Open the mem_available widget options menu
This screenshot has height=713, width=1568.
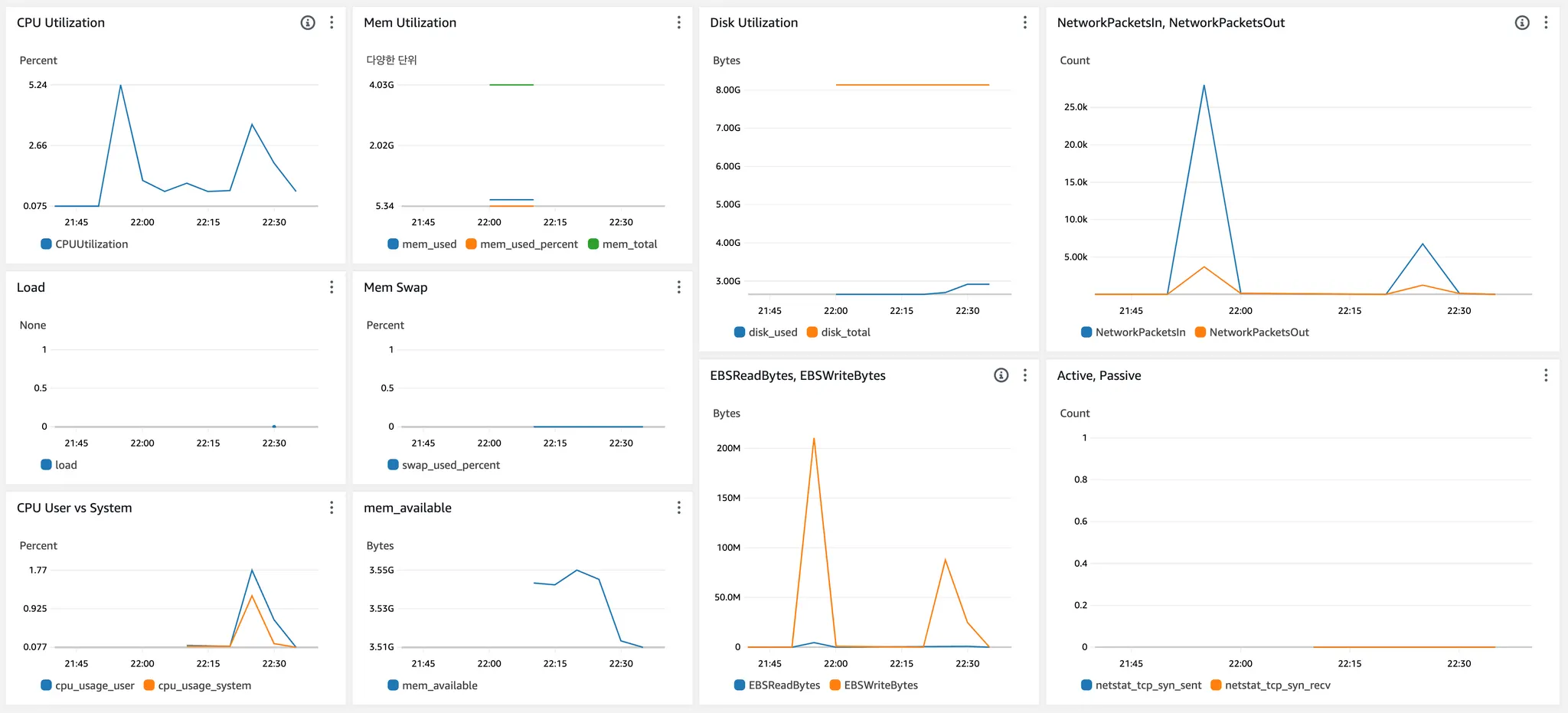point(678,508)
